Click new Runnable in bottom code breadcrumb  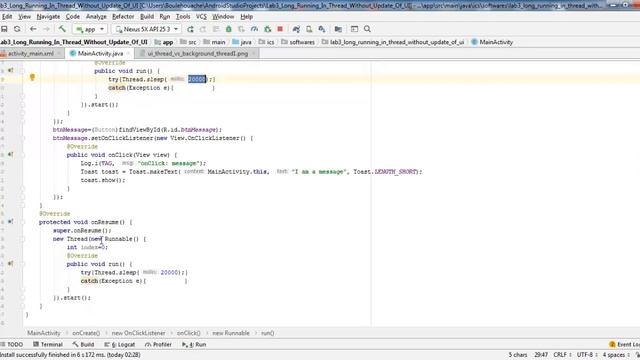point(231,333)
